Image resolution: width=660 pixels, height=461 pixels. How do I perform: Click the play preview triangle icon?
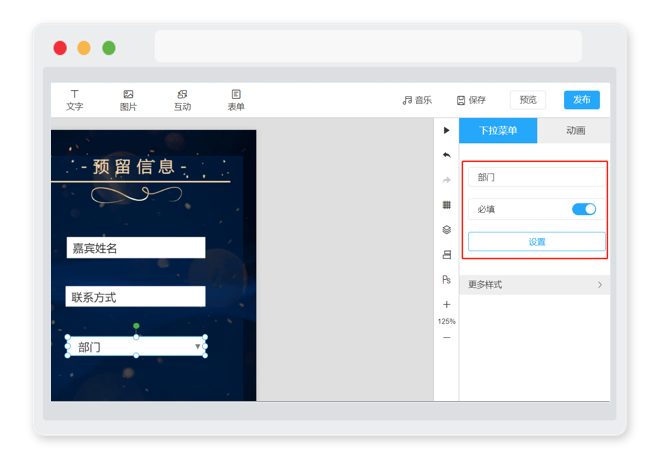[447, 130]
